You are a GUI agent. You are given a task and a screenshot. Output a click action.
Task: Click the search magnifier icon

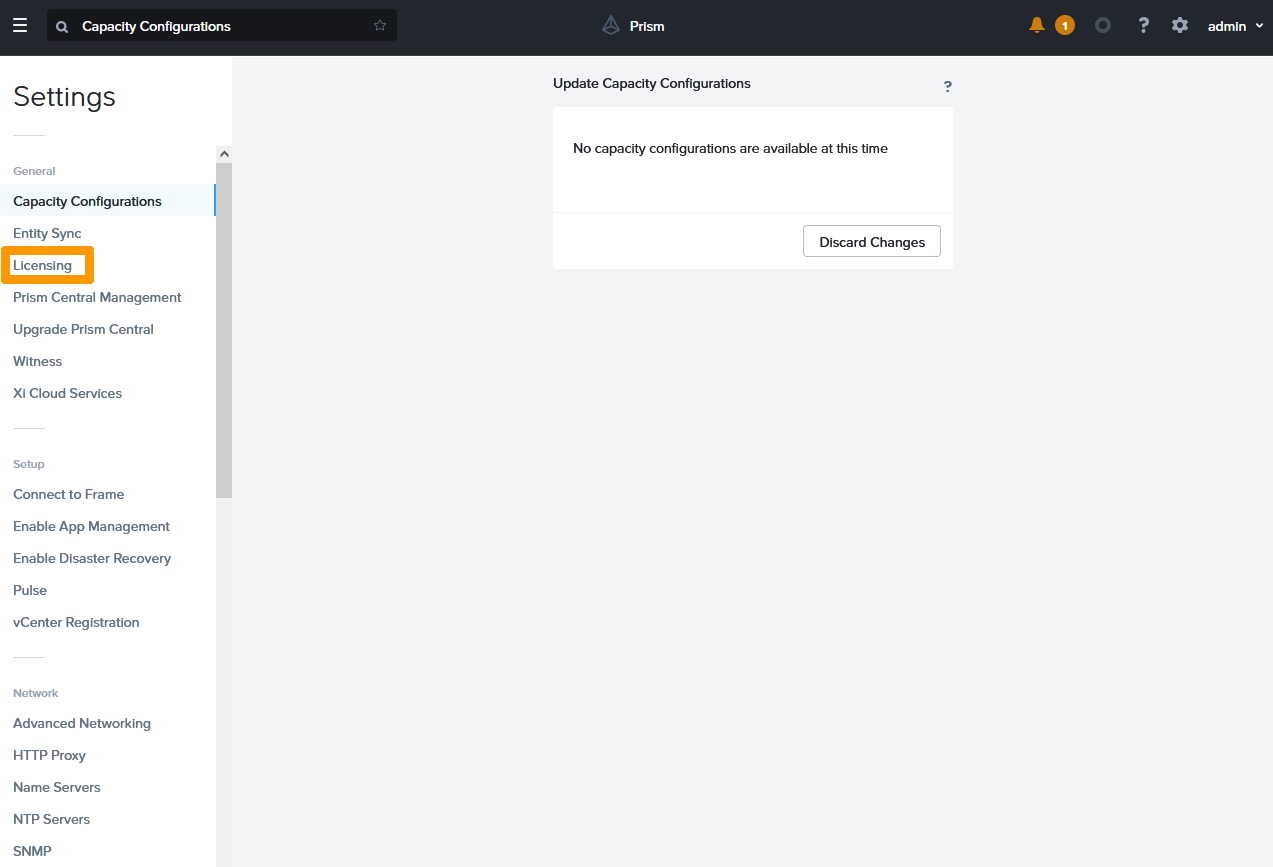62,27
